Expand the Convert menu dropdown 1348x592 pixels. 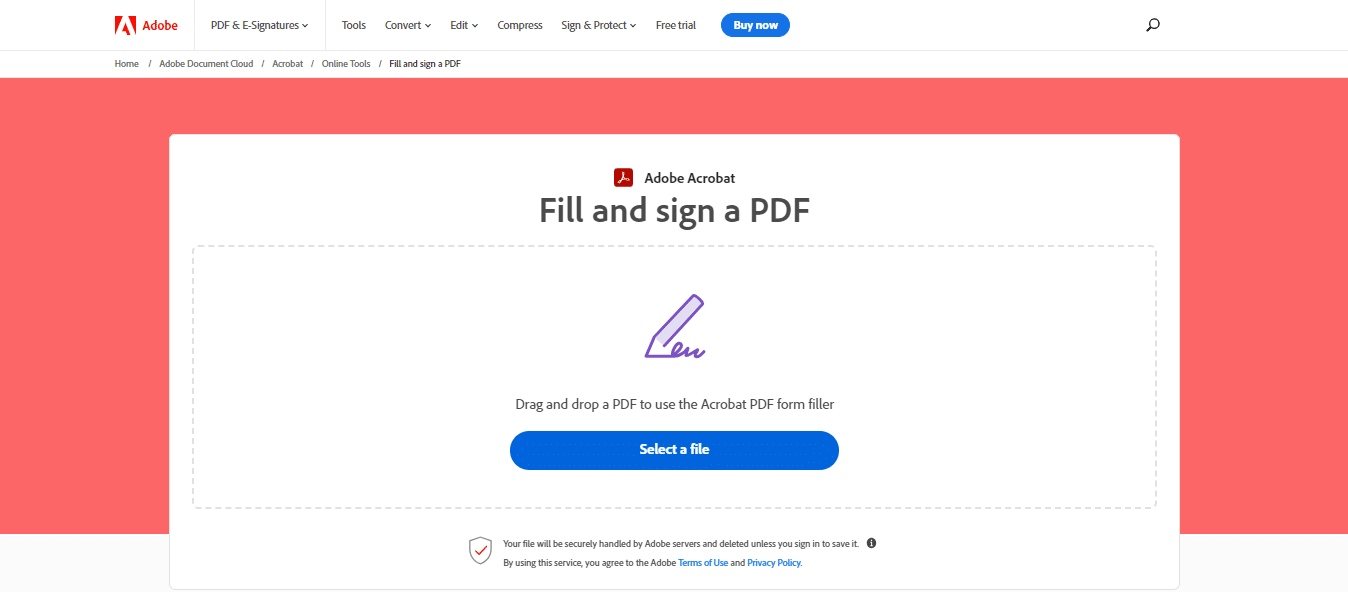pos(408,25)
